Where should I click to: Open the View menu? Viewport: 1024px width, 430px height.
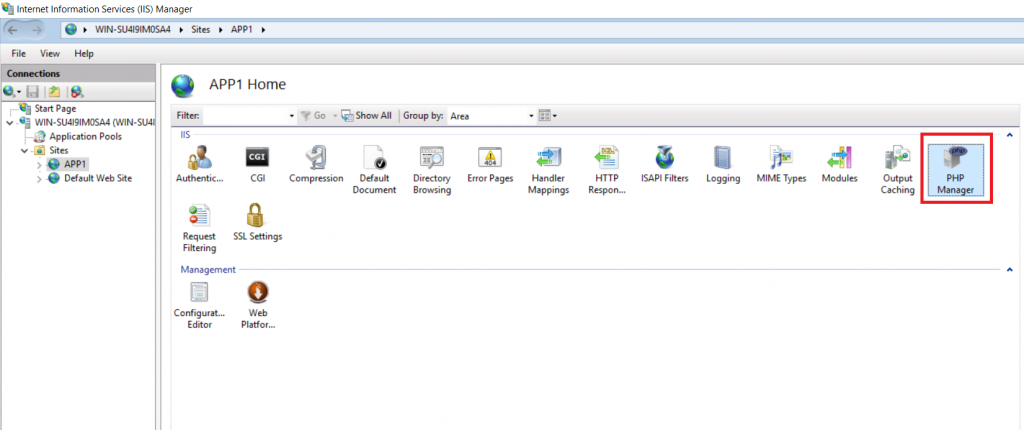click(50, 54)
